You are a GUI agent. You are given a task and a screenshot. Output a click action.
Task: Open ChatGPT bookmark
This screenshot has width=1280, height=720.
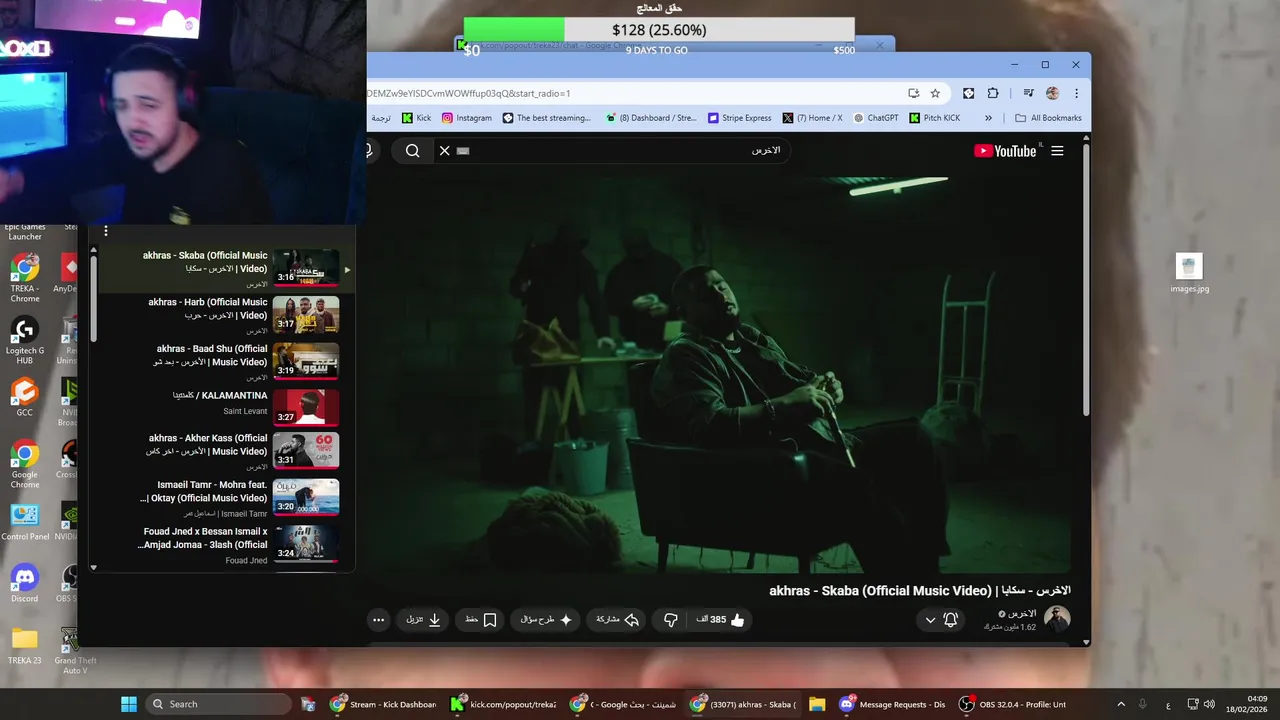pyautogui.click(x=876, y=118)
